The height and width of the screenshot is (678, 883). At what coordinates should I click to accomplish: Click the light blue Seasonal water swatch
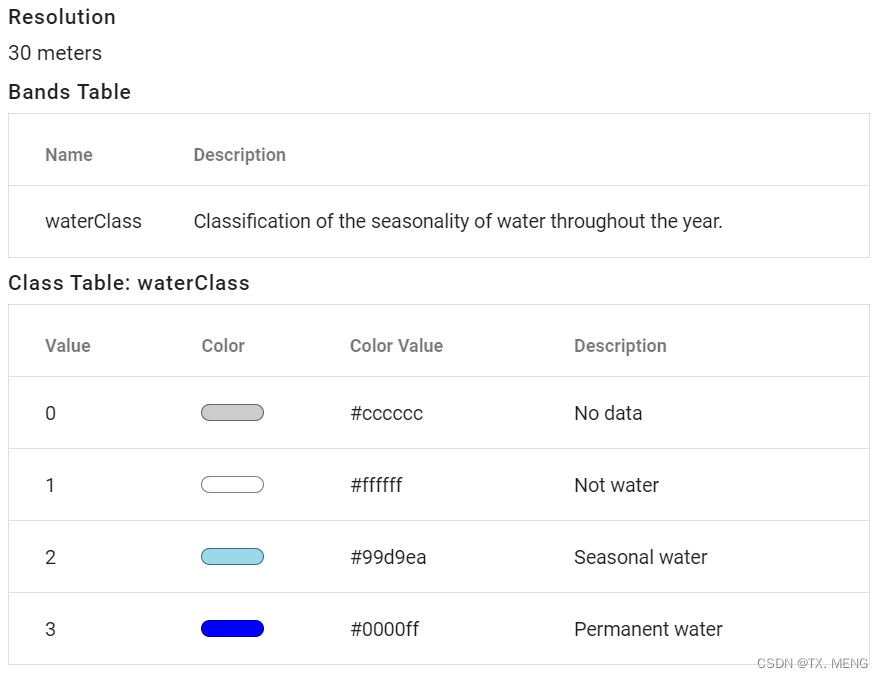[x=232, y=557]
